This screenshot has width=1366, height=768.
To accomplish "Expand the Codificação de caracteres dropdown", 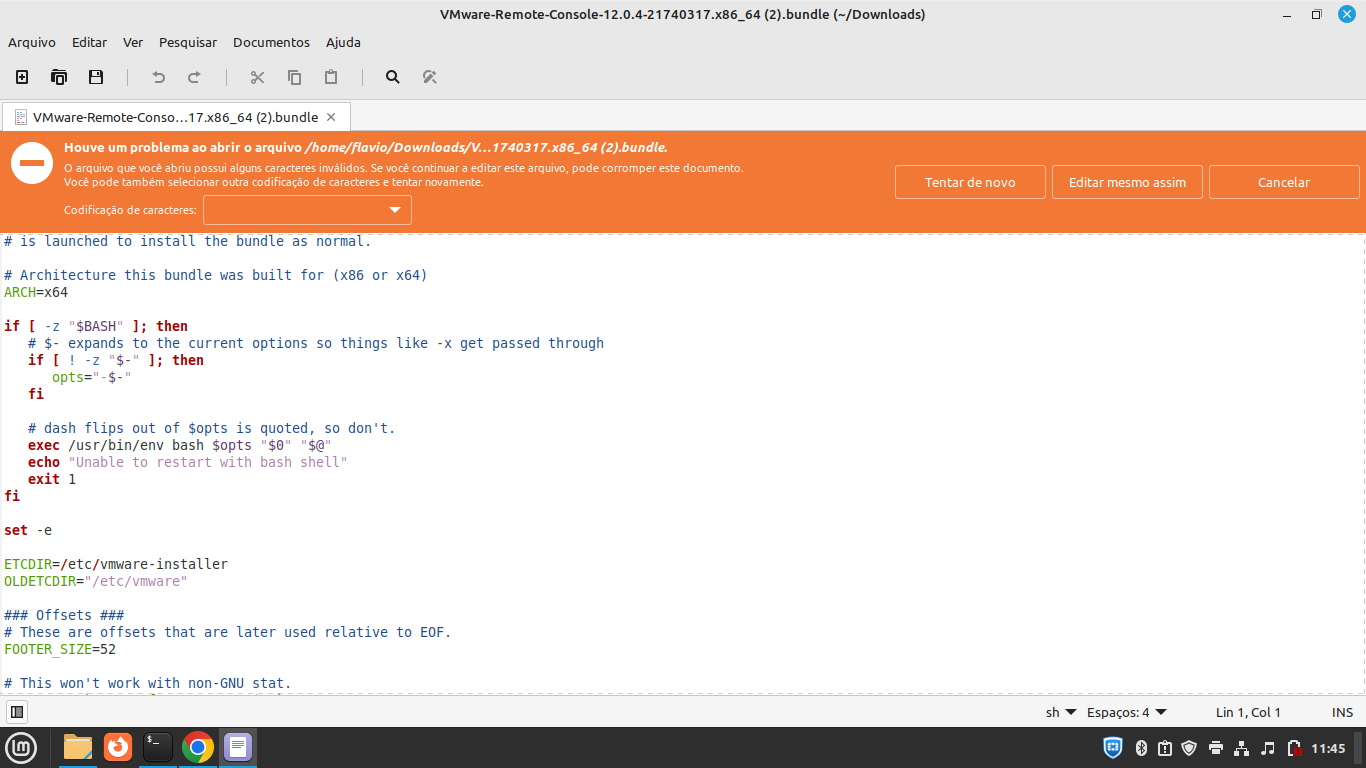I will click(x=307, y=210).
